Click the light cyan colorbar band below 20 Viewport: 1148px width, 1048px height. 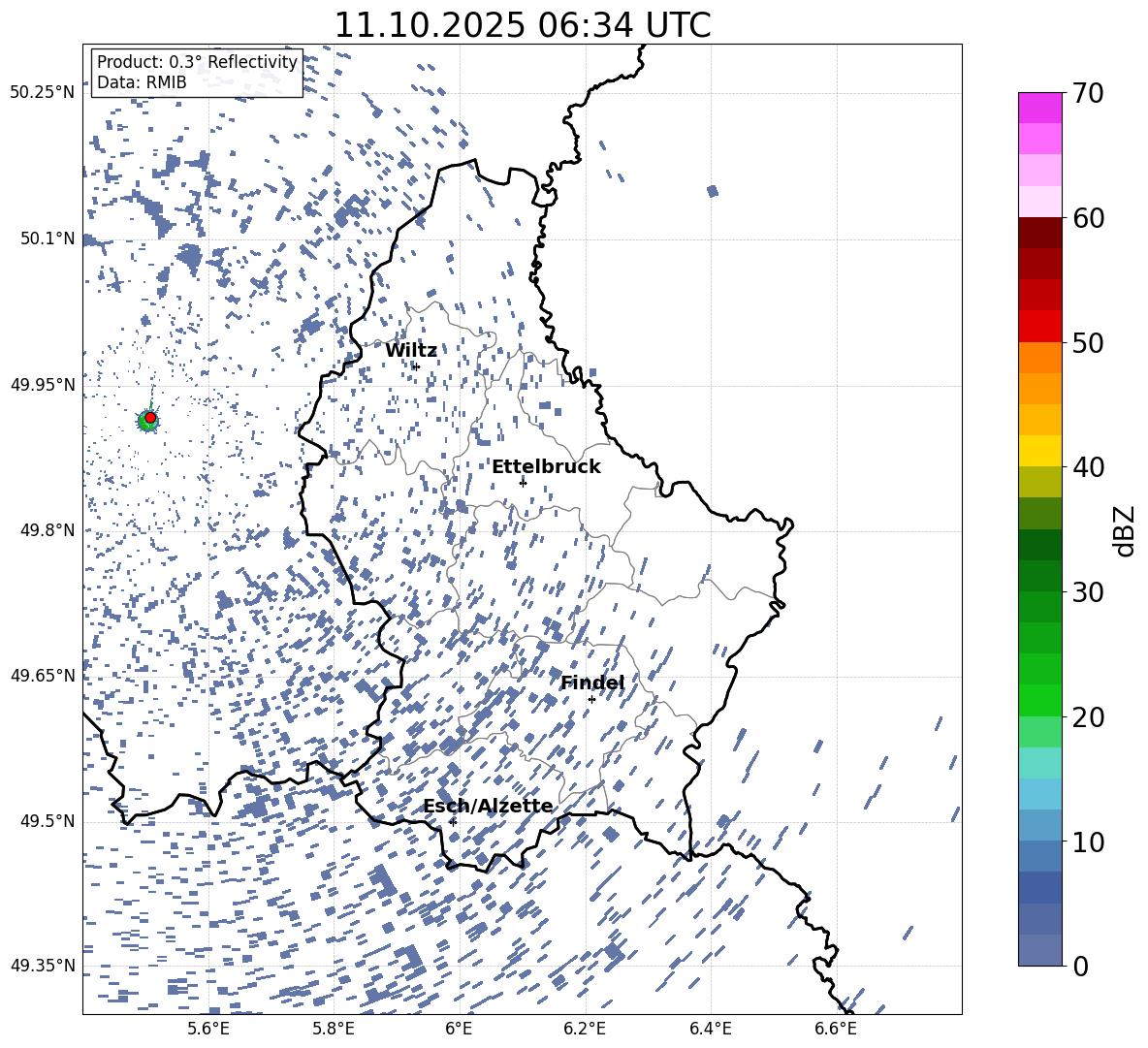(1039, 763)
